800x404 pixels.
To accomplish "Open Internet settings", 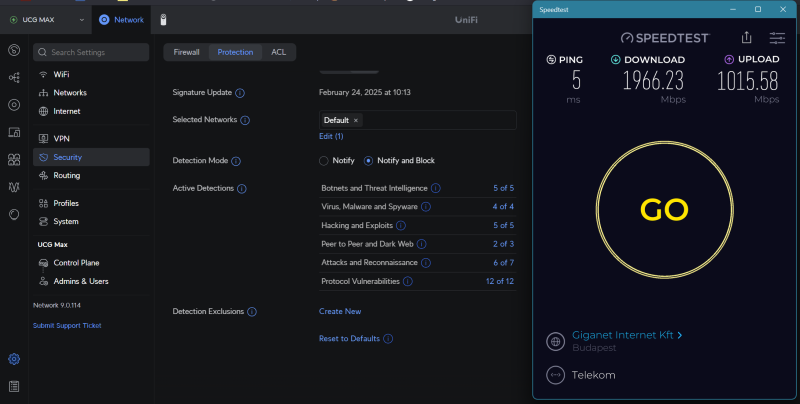I will click(x=91, y=111).
